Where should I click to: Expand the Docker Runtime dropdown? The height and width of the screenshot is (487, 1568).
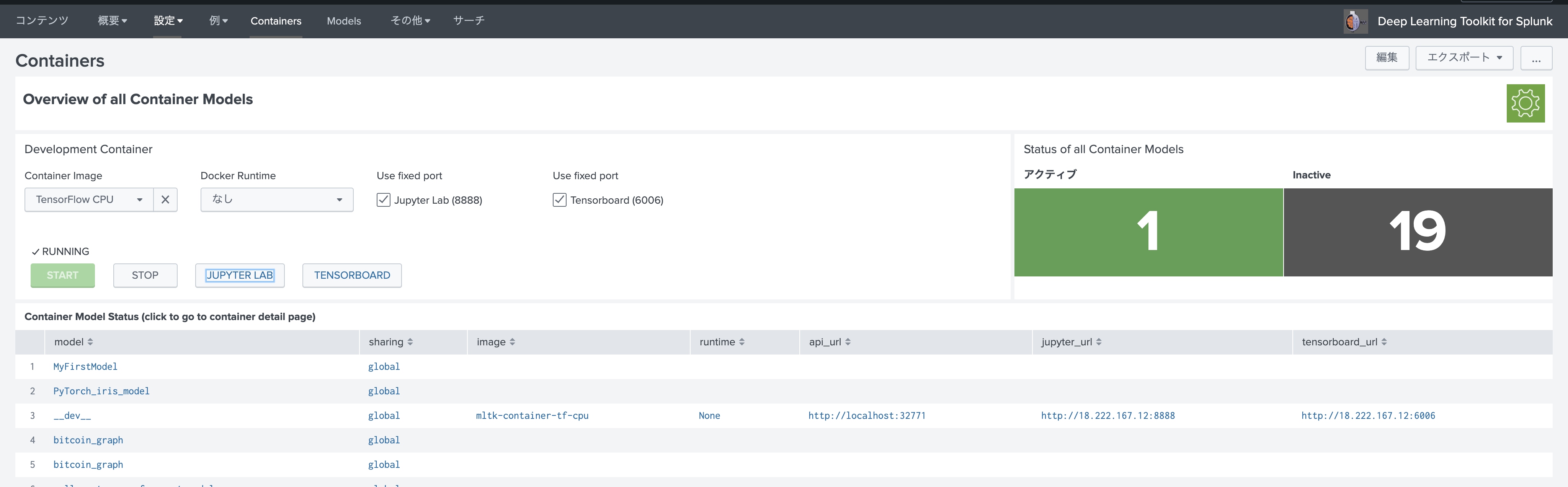click(x=277, y=200)
